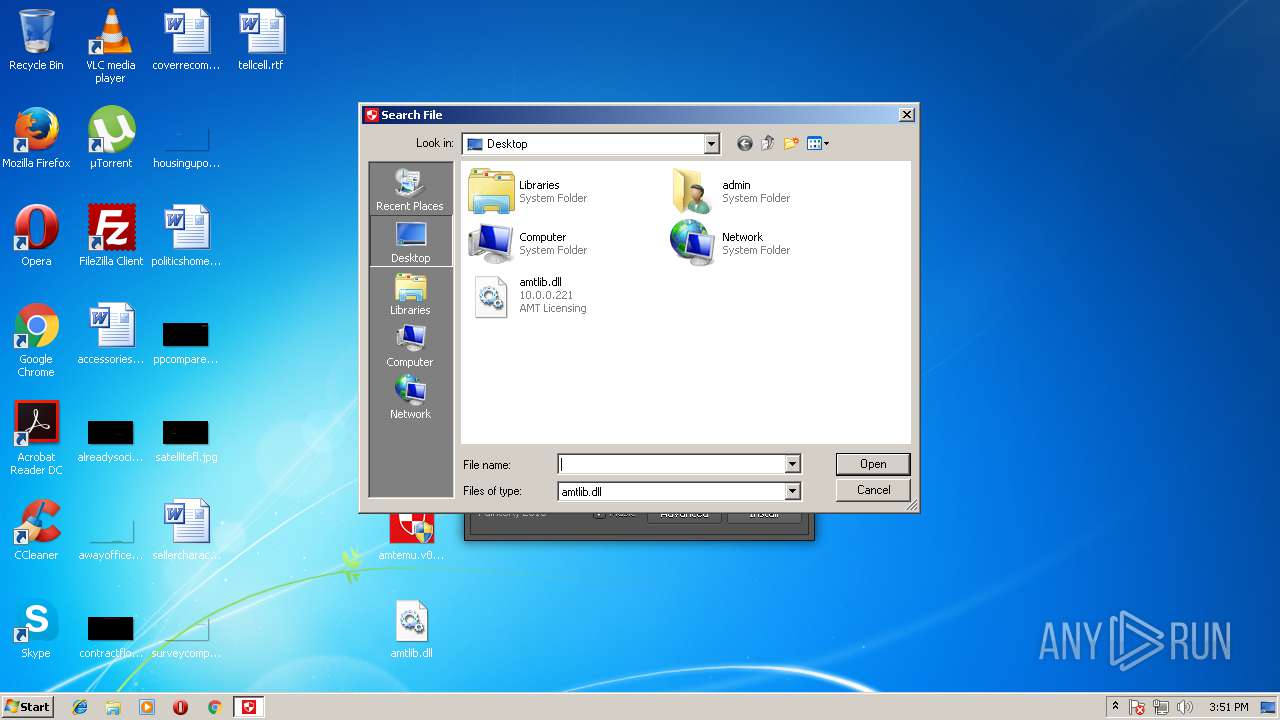This screenshot has width=1280, height=720.
Task: Open Windows Explorer from taskbar
Action: coord(113,707)
